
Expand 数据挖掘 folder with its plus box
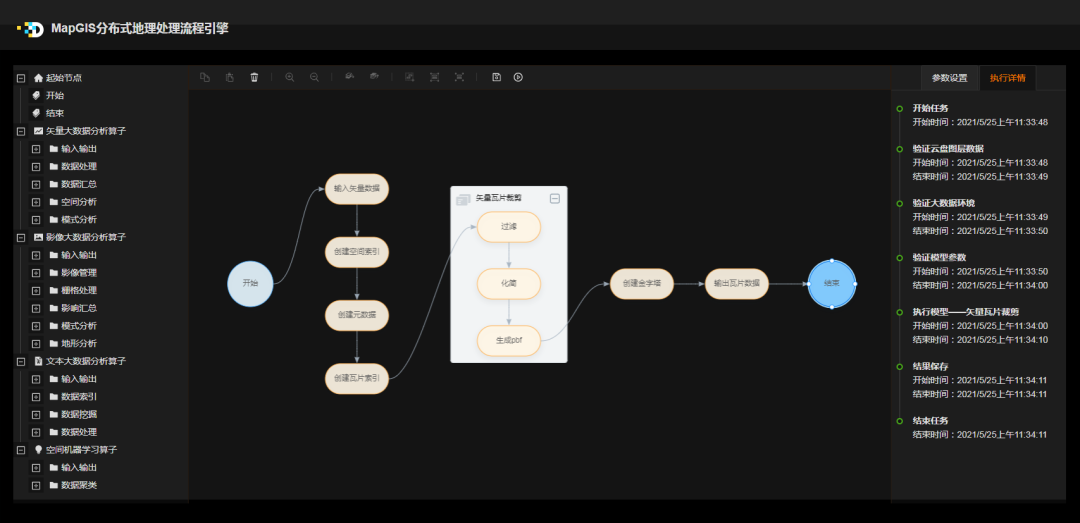tap(36, 414)
